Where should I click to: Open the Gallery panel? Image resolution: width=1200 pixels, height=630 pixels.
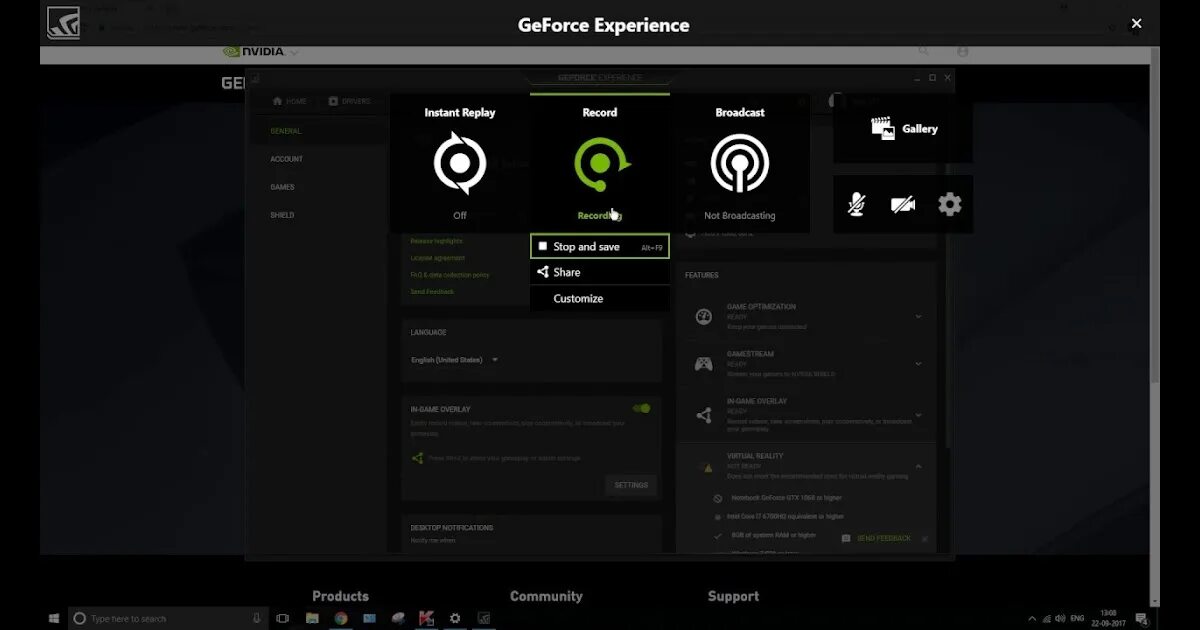point(903,128)
